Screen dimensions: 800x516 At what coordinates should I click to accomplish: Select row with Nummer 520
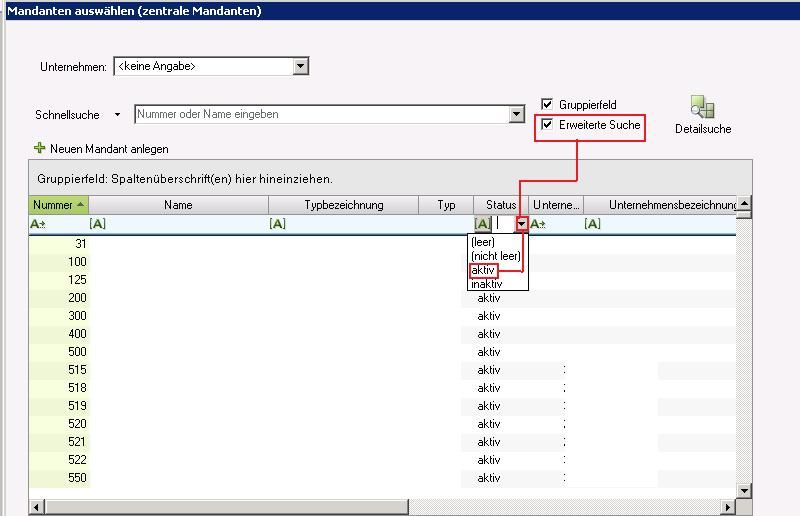pos(382,424)
